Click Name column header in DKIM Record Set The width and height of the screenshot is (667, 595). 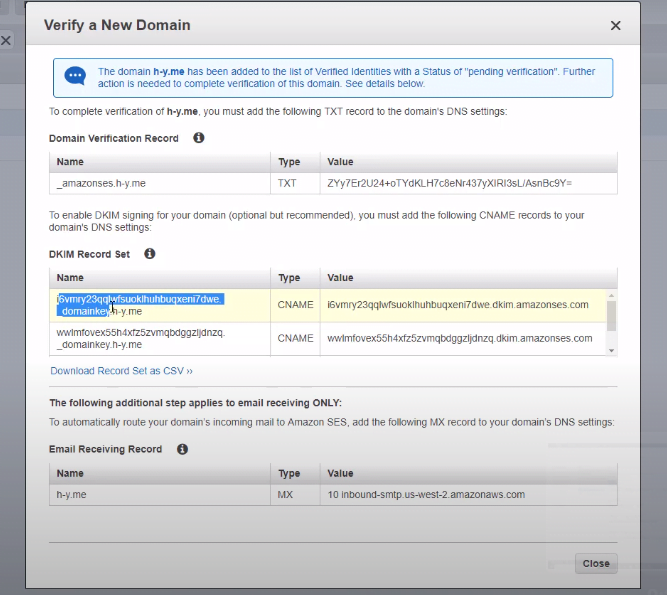70,277
